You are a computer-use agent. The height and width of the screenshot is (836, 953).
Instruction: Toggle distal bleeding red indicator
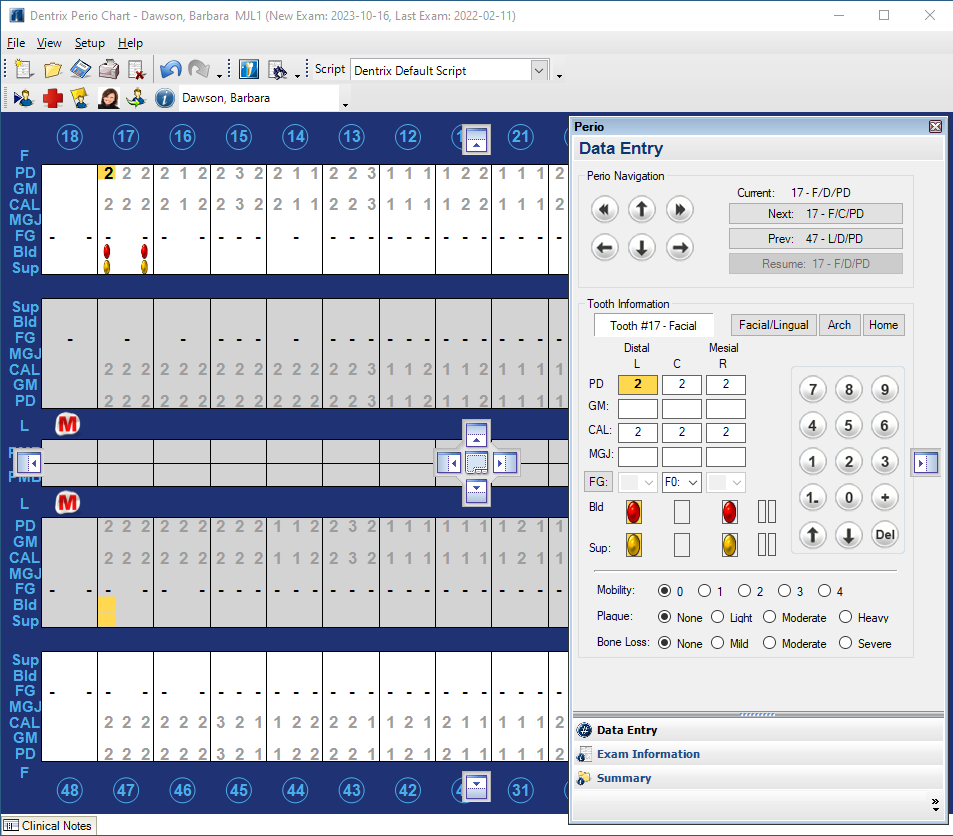633,512
